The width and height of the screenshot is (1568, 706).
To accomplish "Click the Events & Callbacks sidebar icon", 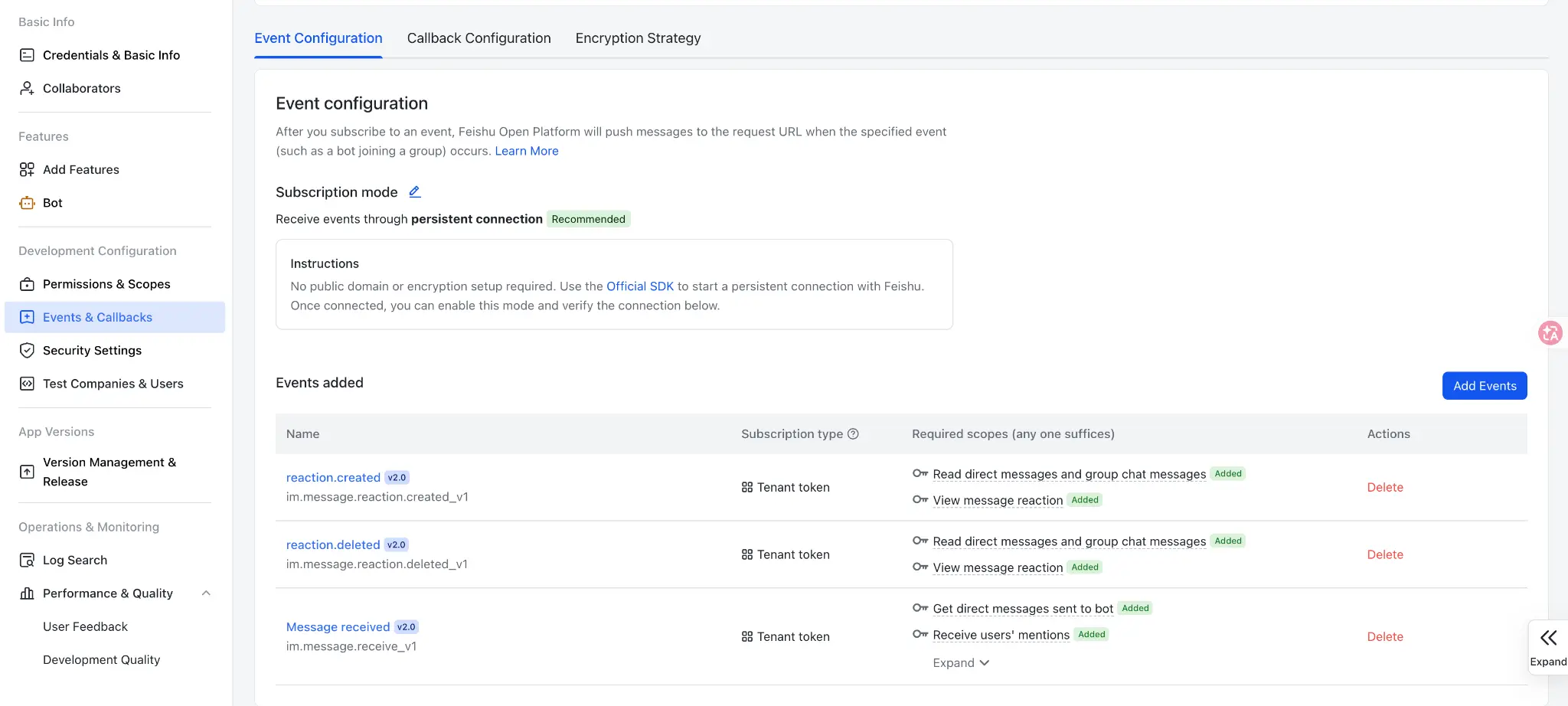I will [x=27, y=317].
